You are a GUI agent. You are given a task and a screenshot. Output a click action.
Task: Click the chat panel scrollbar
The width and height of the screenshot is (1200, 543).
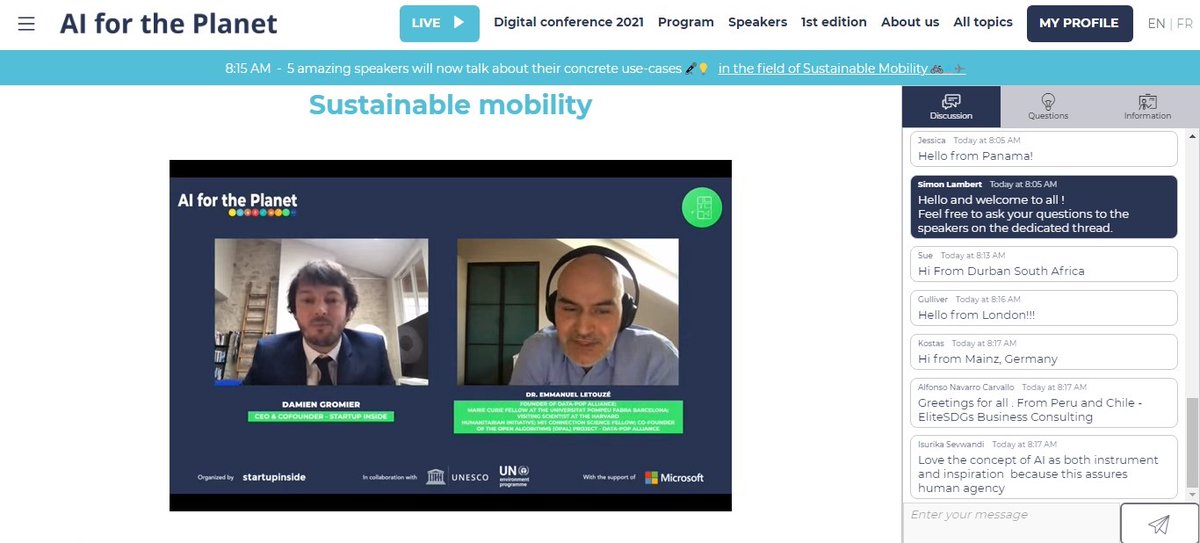point(1191,442)
